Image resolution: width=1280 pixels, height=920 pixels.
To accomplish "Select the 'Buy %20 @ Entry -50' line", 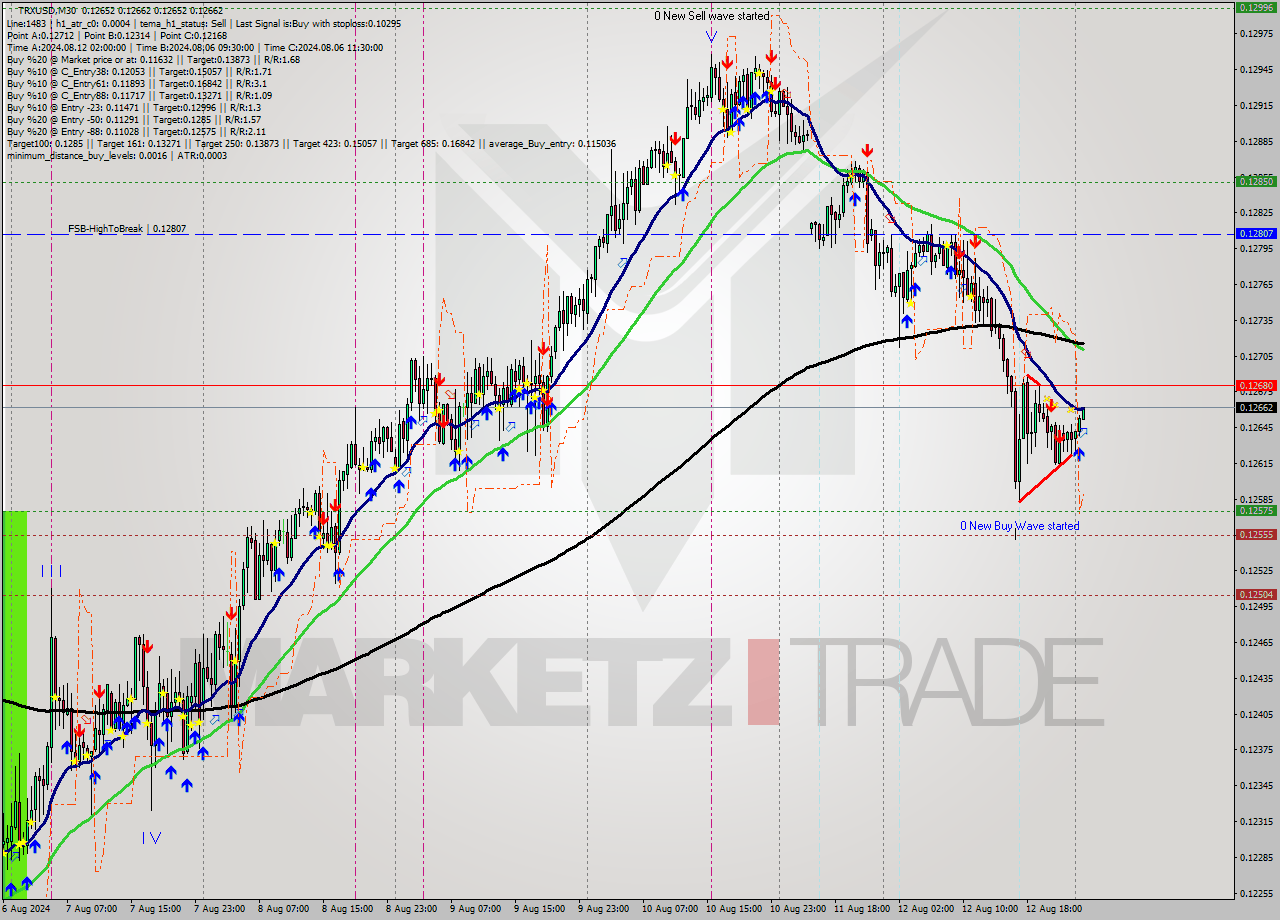I will (133, 119).
